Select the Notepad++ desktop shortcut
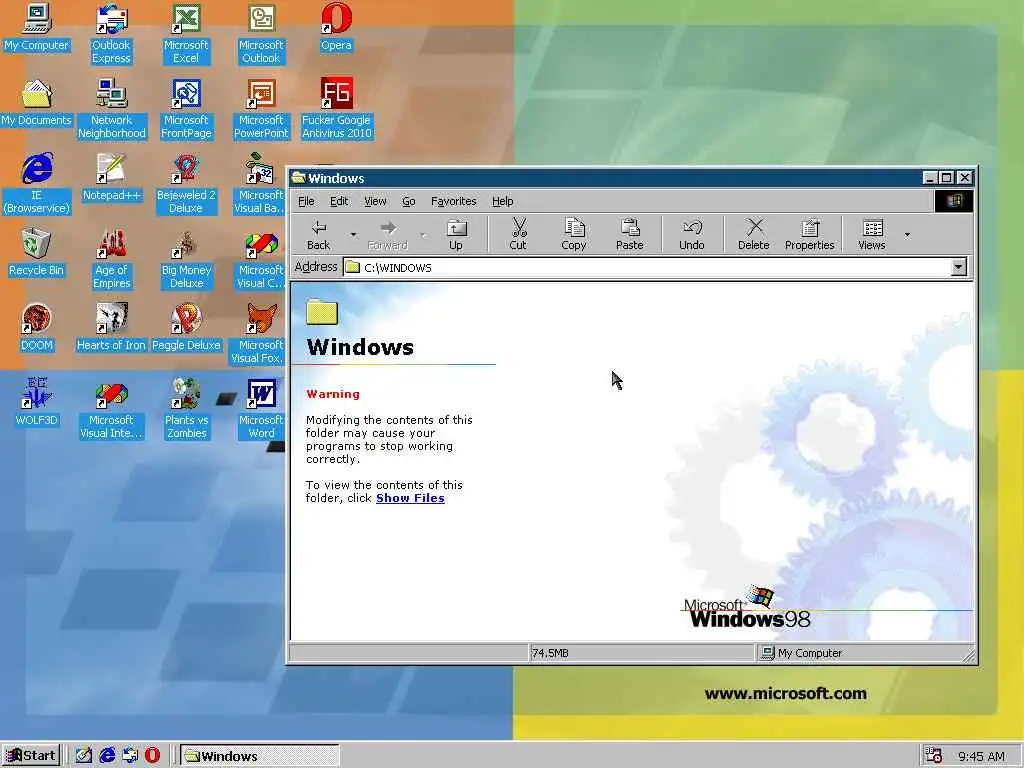Viewport: 1024px width, 768px height. point(112,178)
